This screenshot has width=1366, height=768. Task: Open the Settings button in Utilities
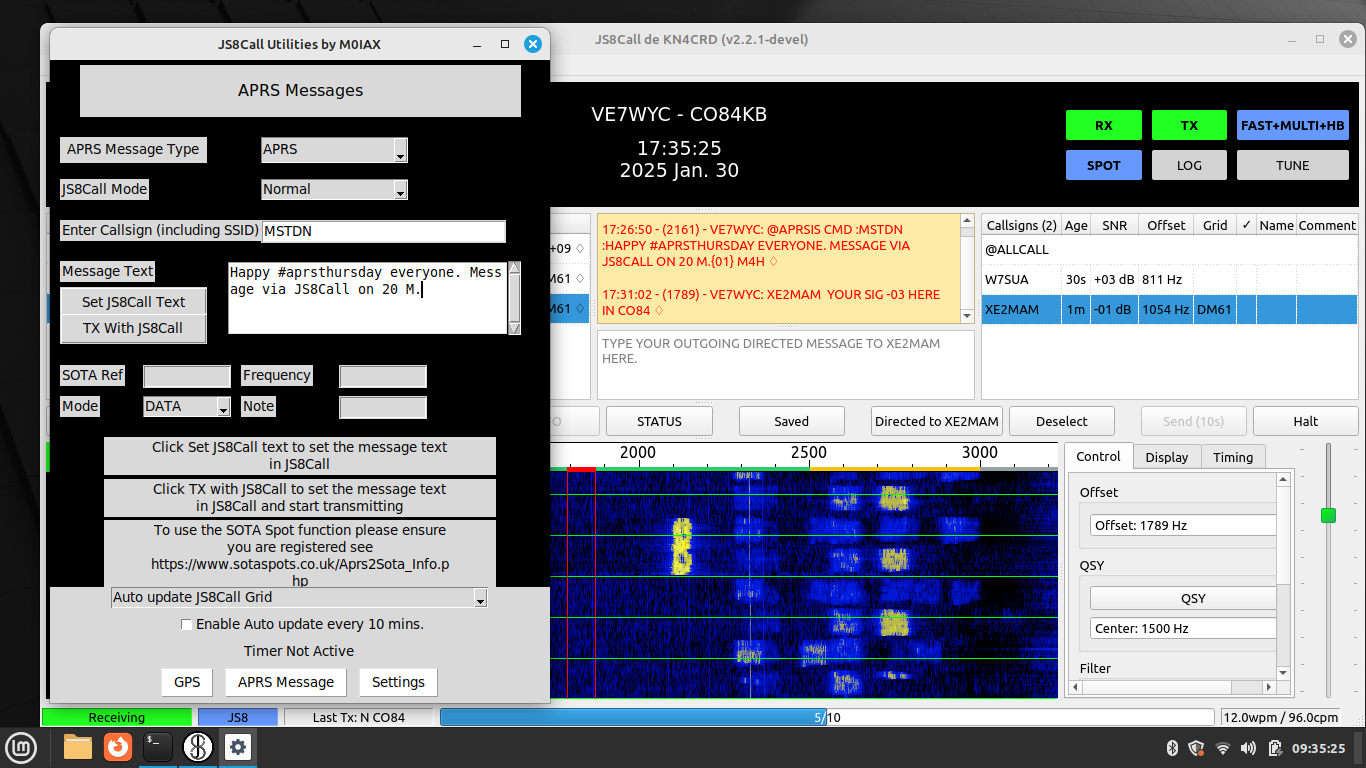398,682
